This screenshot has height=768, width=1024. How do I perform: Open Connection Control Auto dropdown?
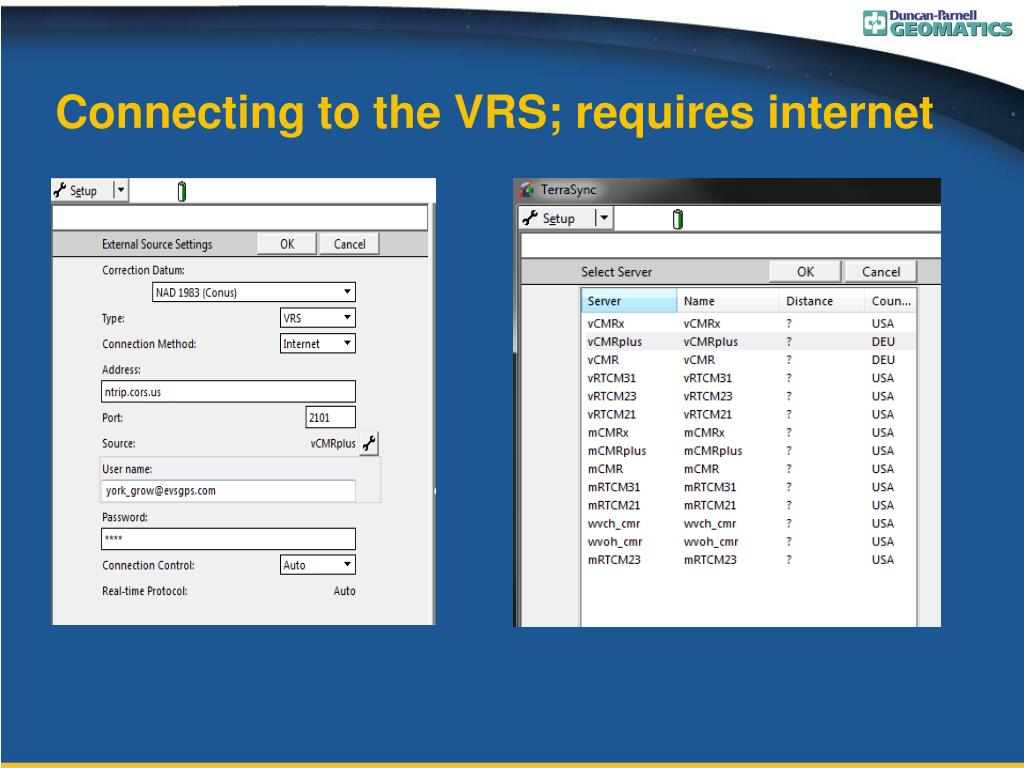317,565
